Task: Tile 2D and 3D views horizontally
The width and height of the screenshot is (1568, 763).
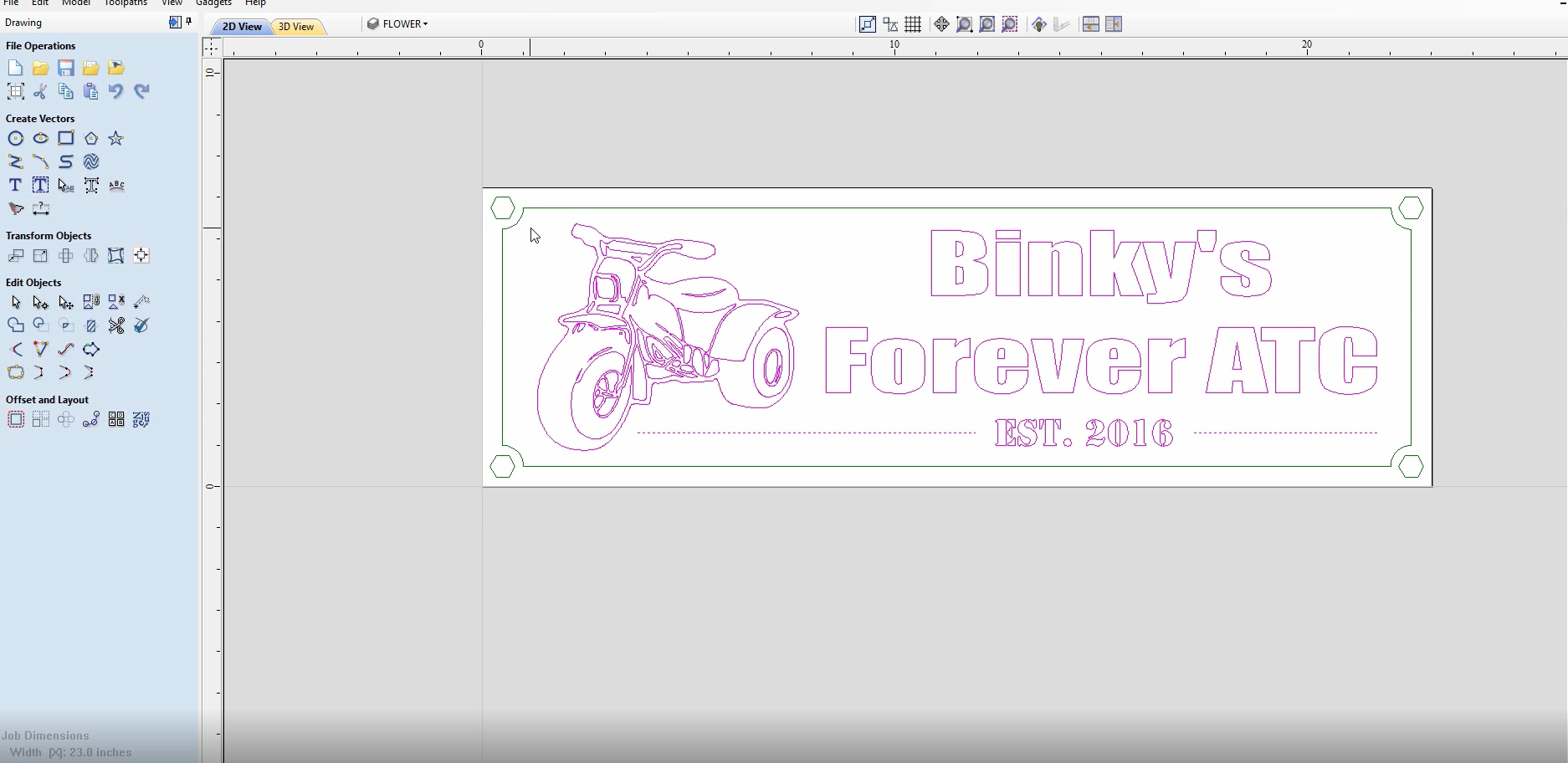Action: (1090, 24)
